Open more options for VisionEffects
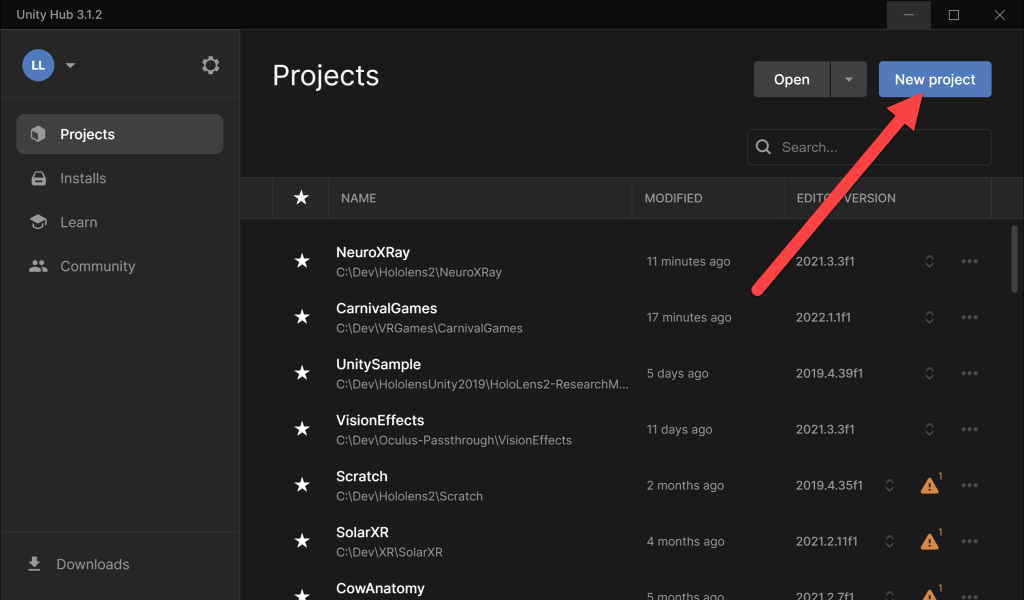This screenshot has width=1024, height=600. [x=969, y=429]
